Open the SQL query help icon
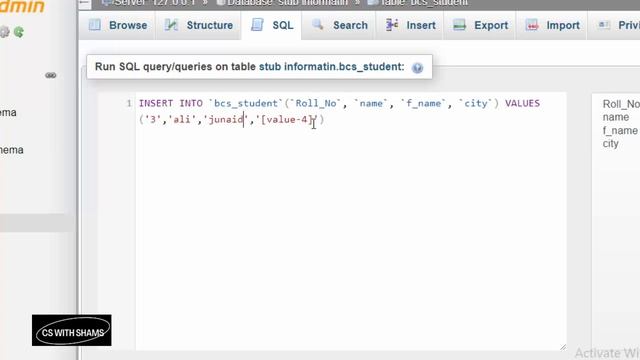640x360 pixels. [x=417, y=68]
